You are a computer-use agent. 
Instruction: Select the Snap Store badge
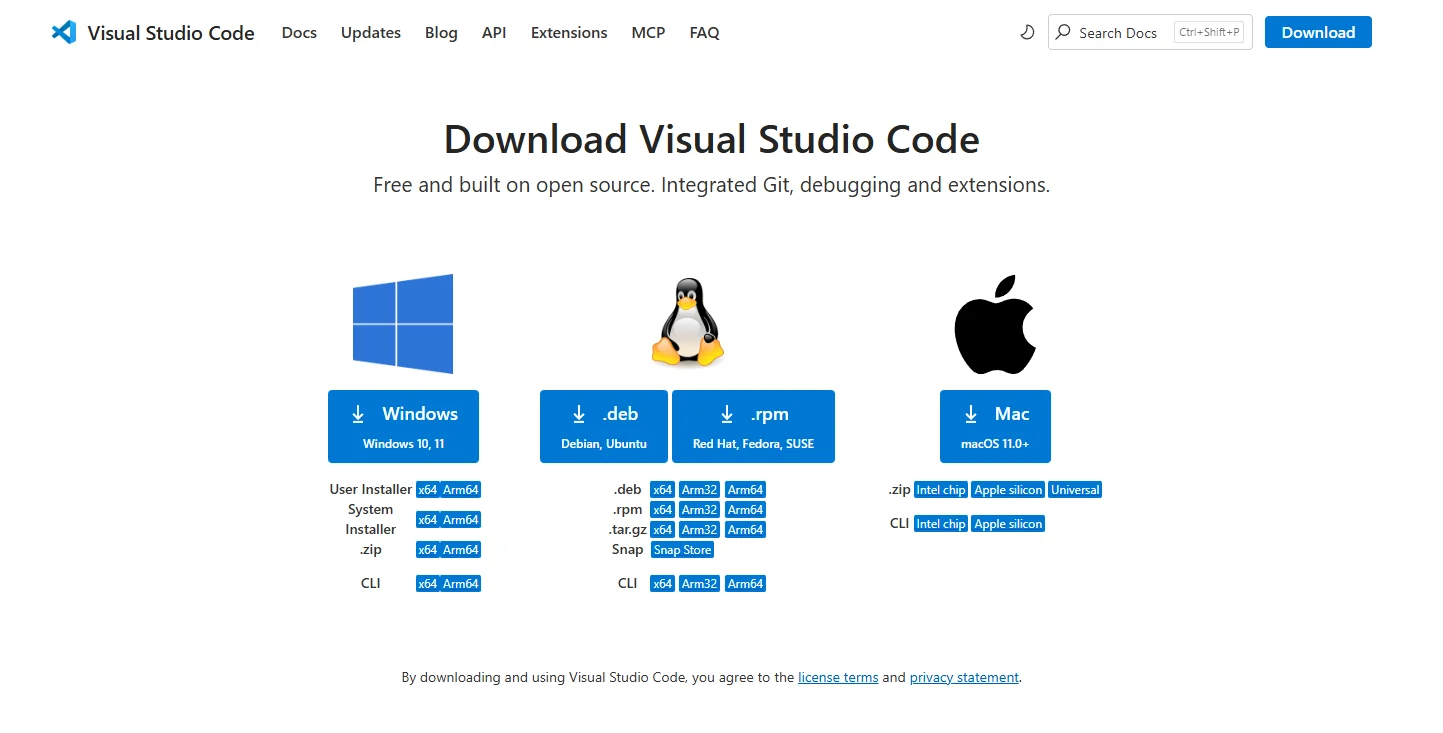[682, 550]
